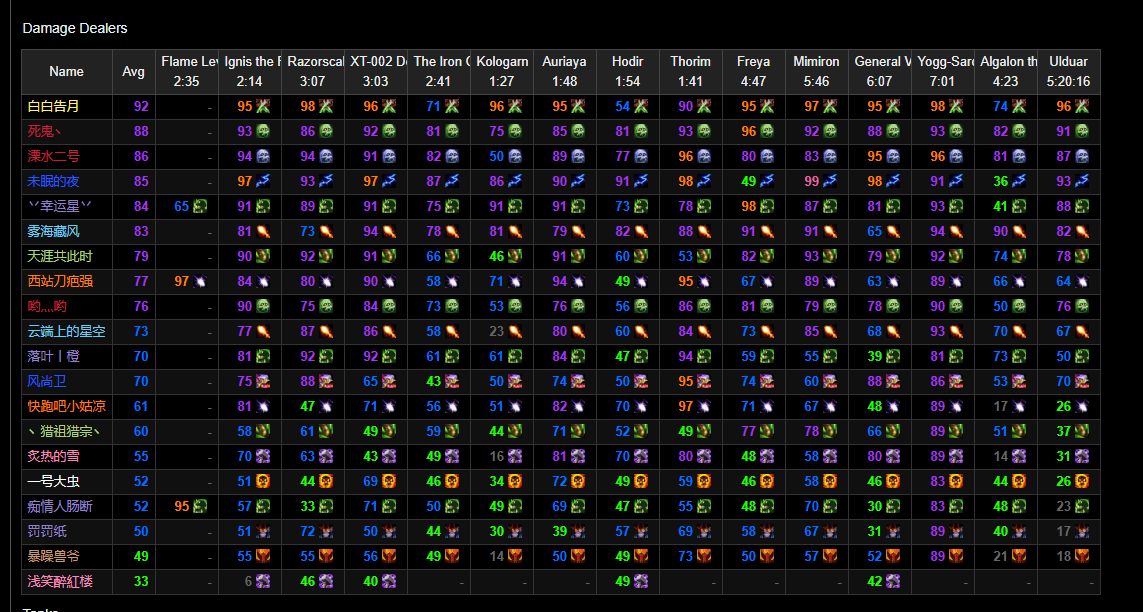Open the Yogg-Saron 7:01 column header

[943, 71]
